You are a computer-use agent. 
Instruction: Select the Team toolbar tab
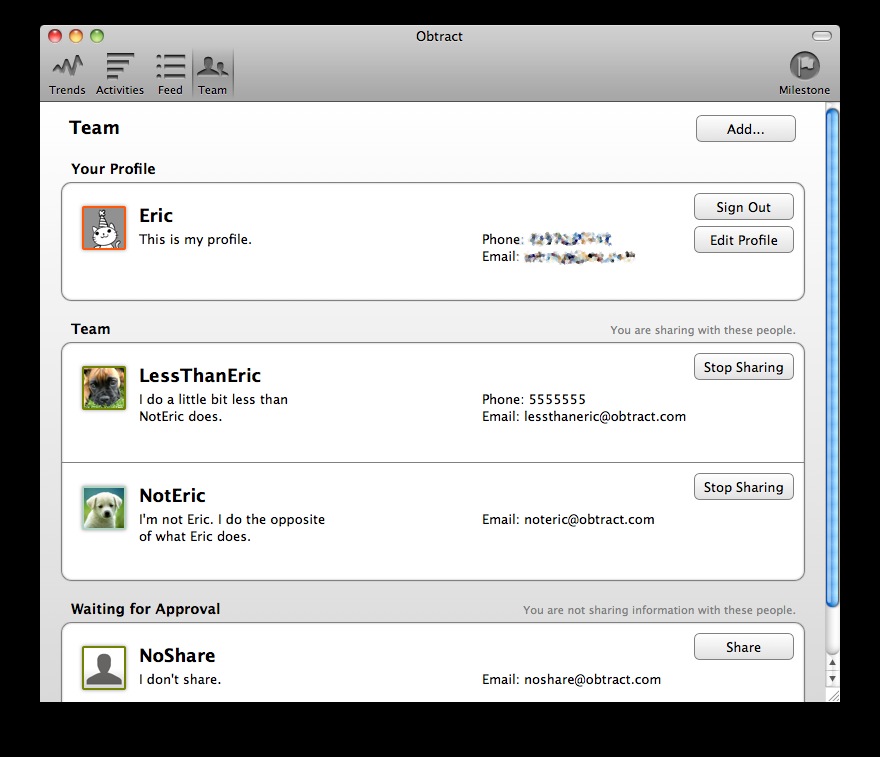213,75
